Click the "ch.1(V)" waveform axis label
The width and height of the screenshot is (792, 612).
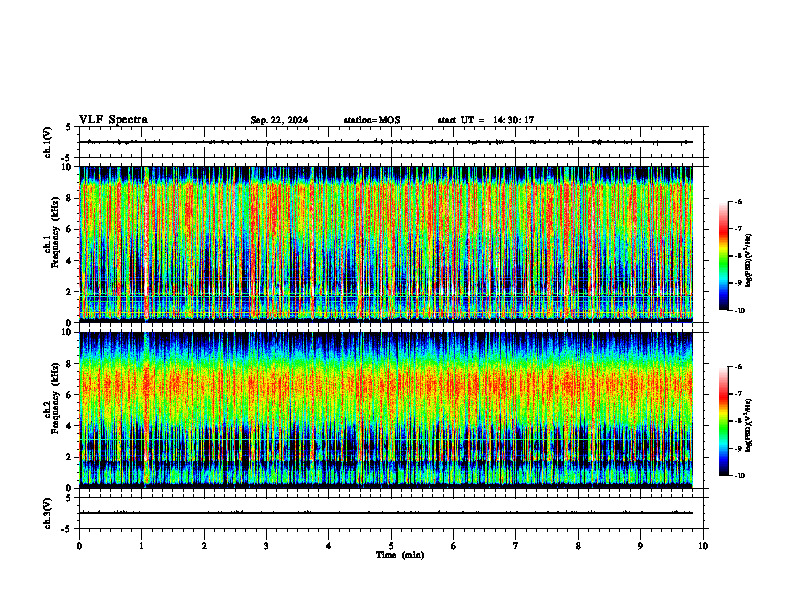[x=47, y=142]
